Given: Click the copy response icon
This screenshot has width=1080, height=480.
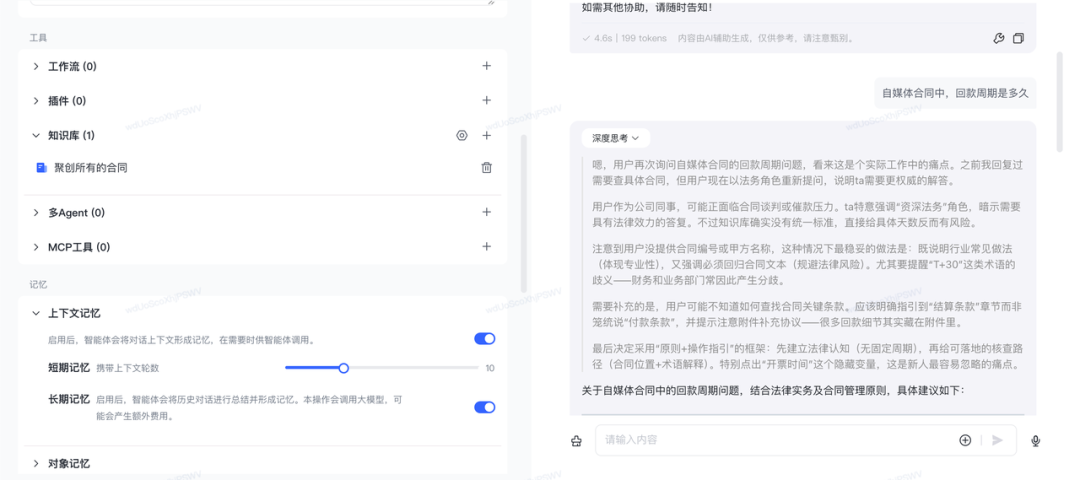Looking at the screenshot, I should click(x=1018, y=38).
